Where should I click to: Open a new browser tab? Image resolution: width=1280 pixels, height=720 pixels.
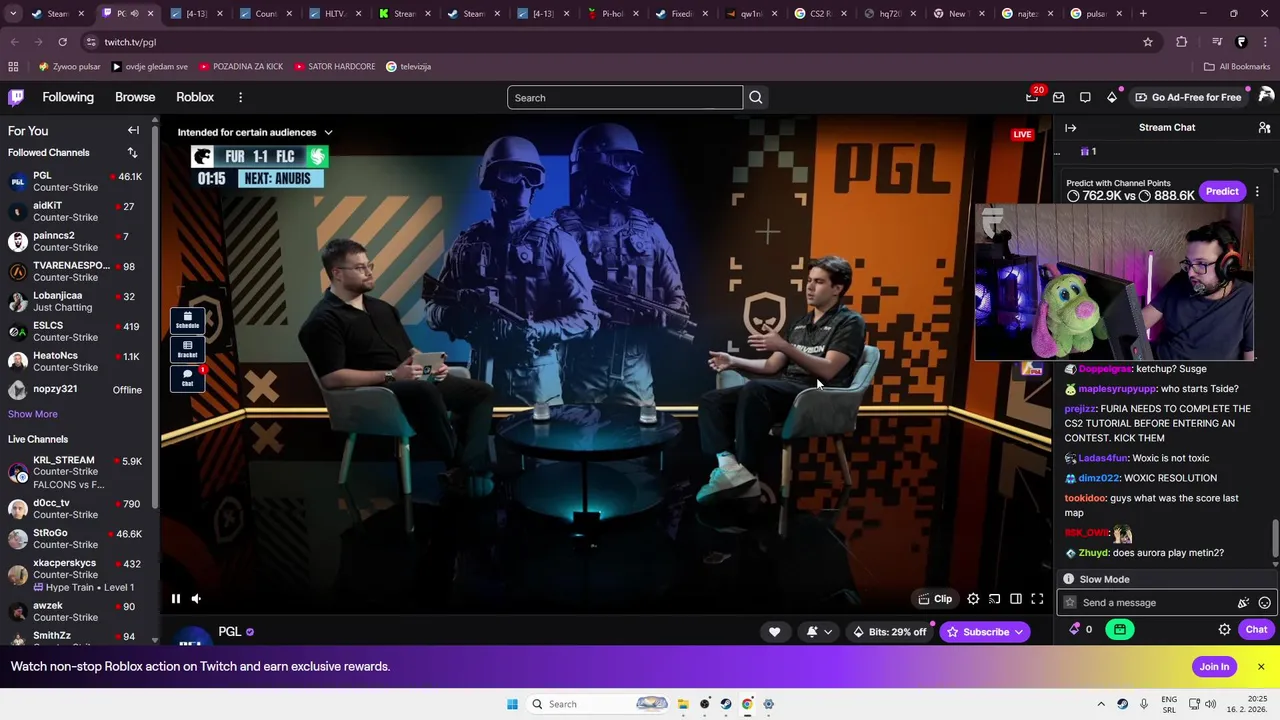(1143, 14)
